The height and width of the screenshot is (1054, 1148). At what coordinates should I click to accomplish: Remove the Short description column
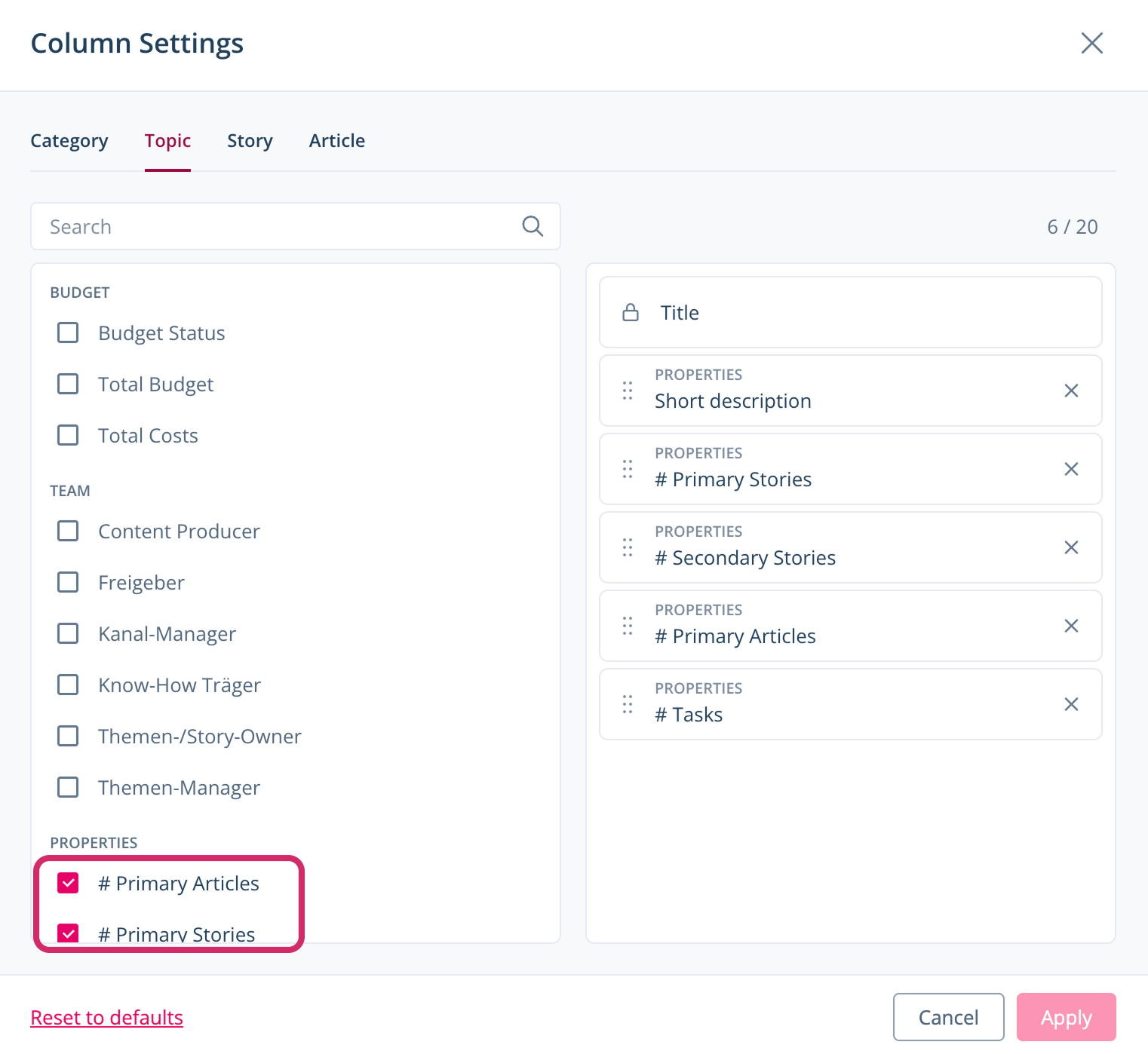tap(1071, 391)
